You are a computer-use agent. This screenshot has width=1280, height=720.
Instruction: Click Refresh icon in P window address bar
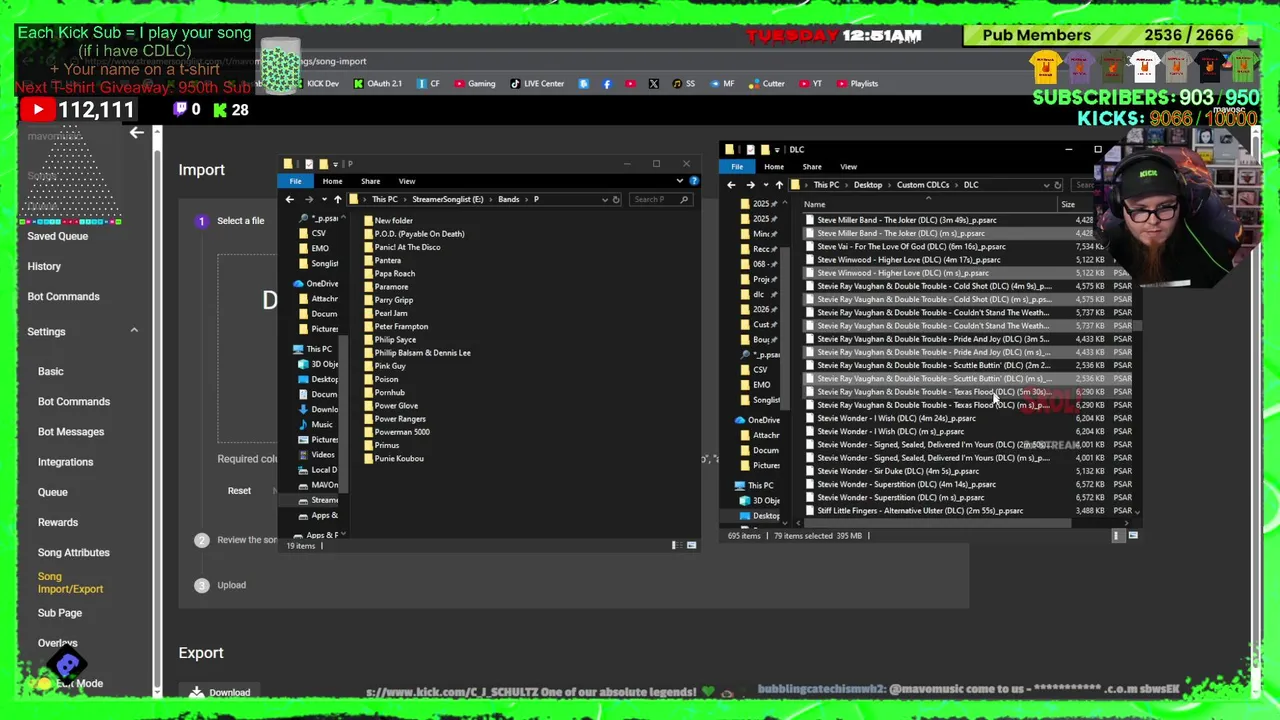[x=616, y=199]
